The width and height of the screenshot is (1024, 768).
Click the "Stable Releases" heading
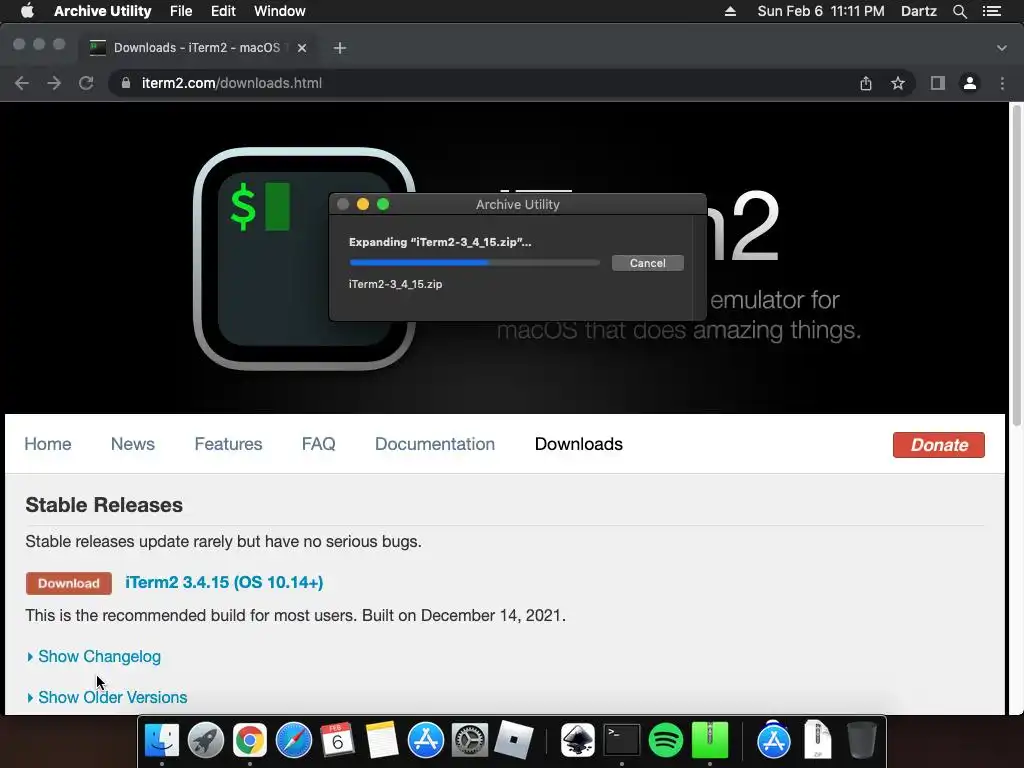point(104,505)
